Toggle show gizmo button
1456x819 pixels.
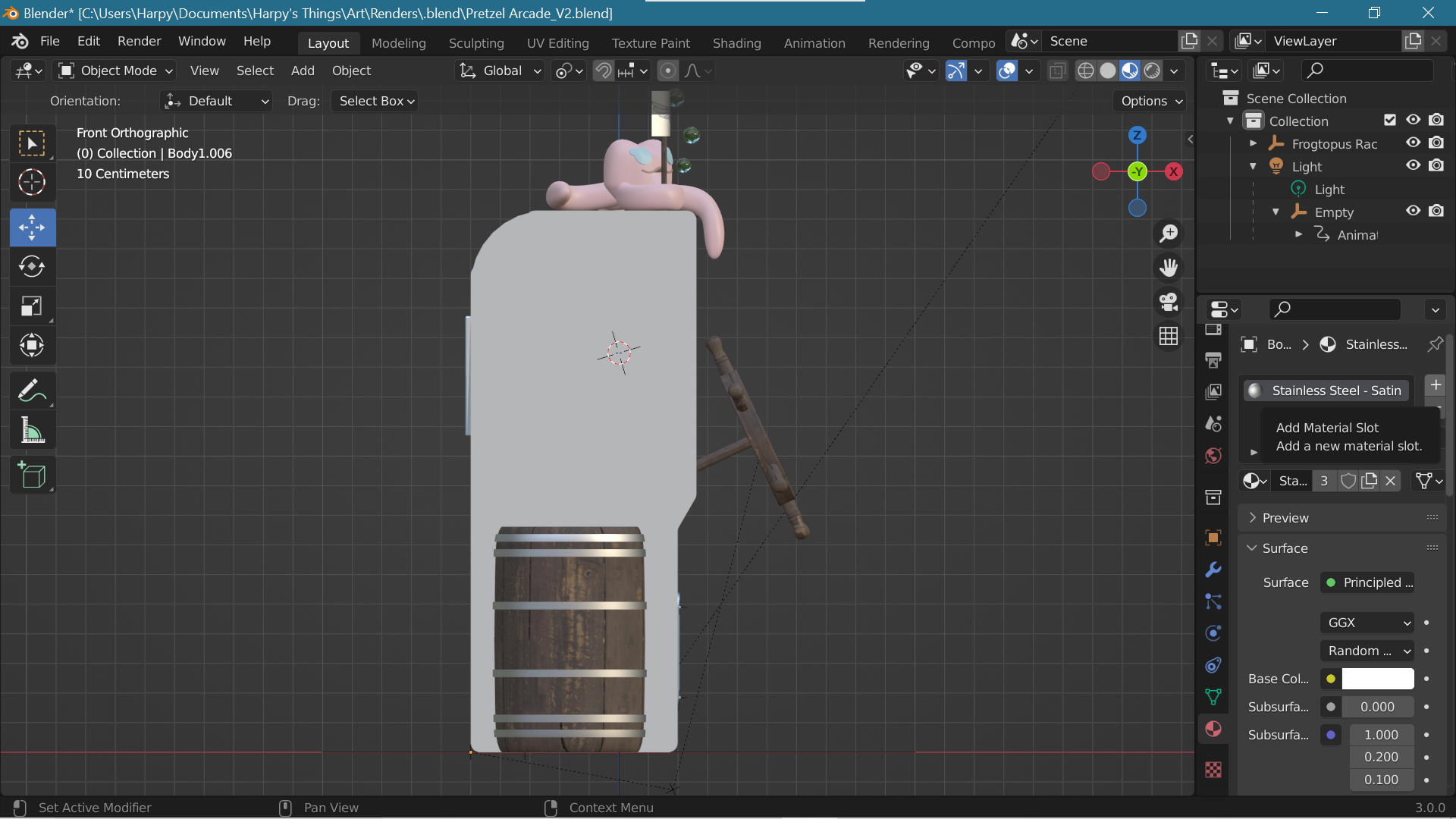point(956,71)
